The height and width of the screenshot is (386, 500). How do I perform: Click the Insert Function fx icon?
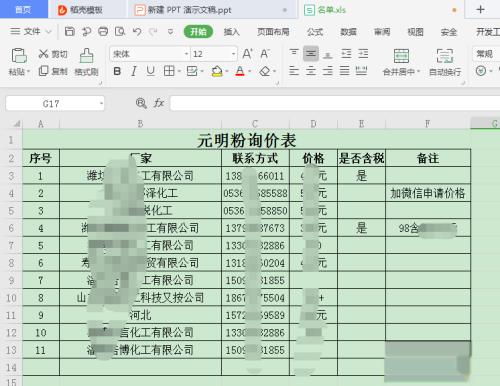(159, 103)
